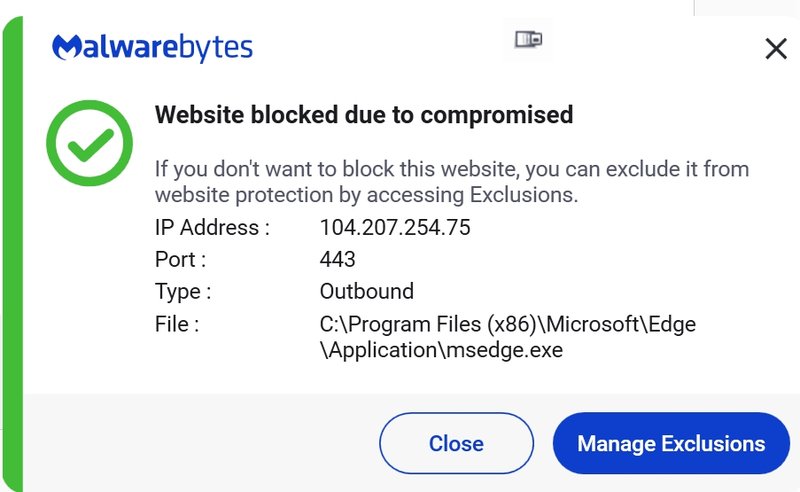This screenshot has width=800, height=492.
Task: Open Manage Exclusions
Action: point(671,443)
